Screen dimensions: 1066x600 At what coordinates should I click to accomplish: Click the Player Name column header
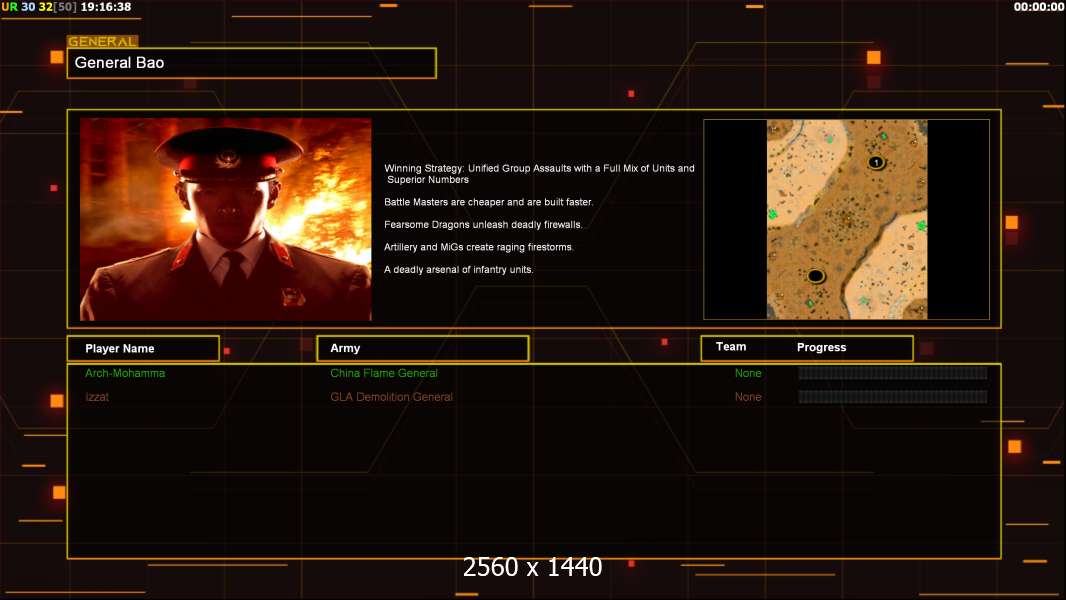point(143,349)
